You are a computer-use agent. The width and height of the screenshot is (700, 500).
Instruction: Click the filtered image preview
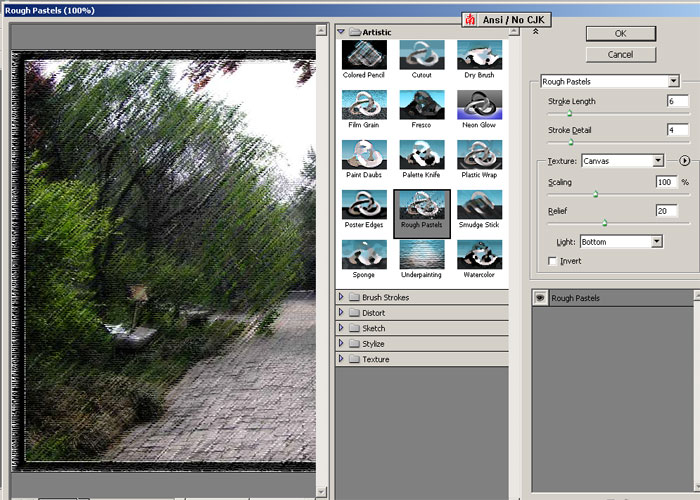[164, 261]
